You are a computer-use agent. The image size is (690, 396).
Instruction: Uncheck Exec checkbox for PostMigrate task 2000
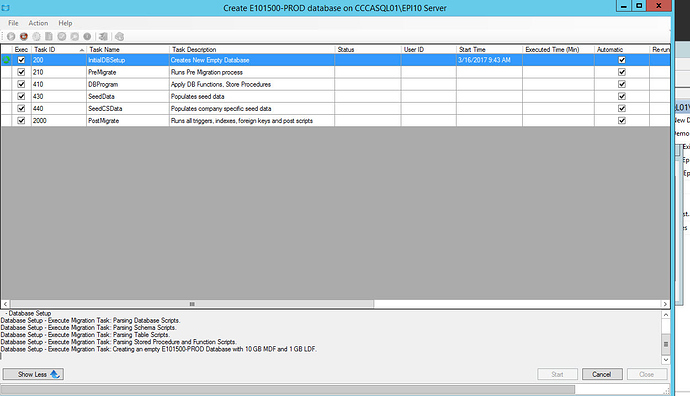pyautogui.click(x=21, y=120)
